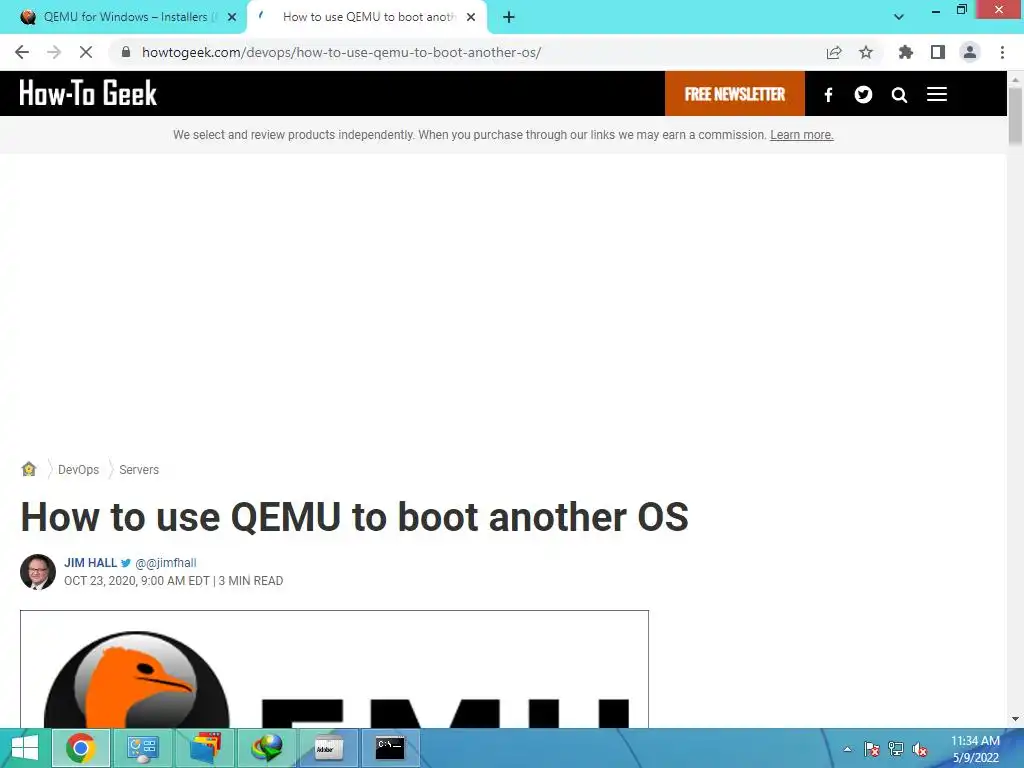Open Chrome from the taskbar
Image resolution: width=1024 pixels, height=768 pixels.
[x=80, y=748]
